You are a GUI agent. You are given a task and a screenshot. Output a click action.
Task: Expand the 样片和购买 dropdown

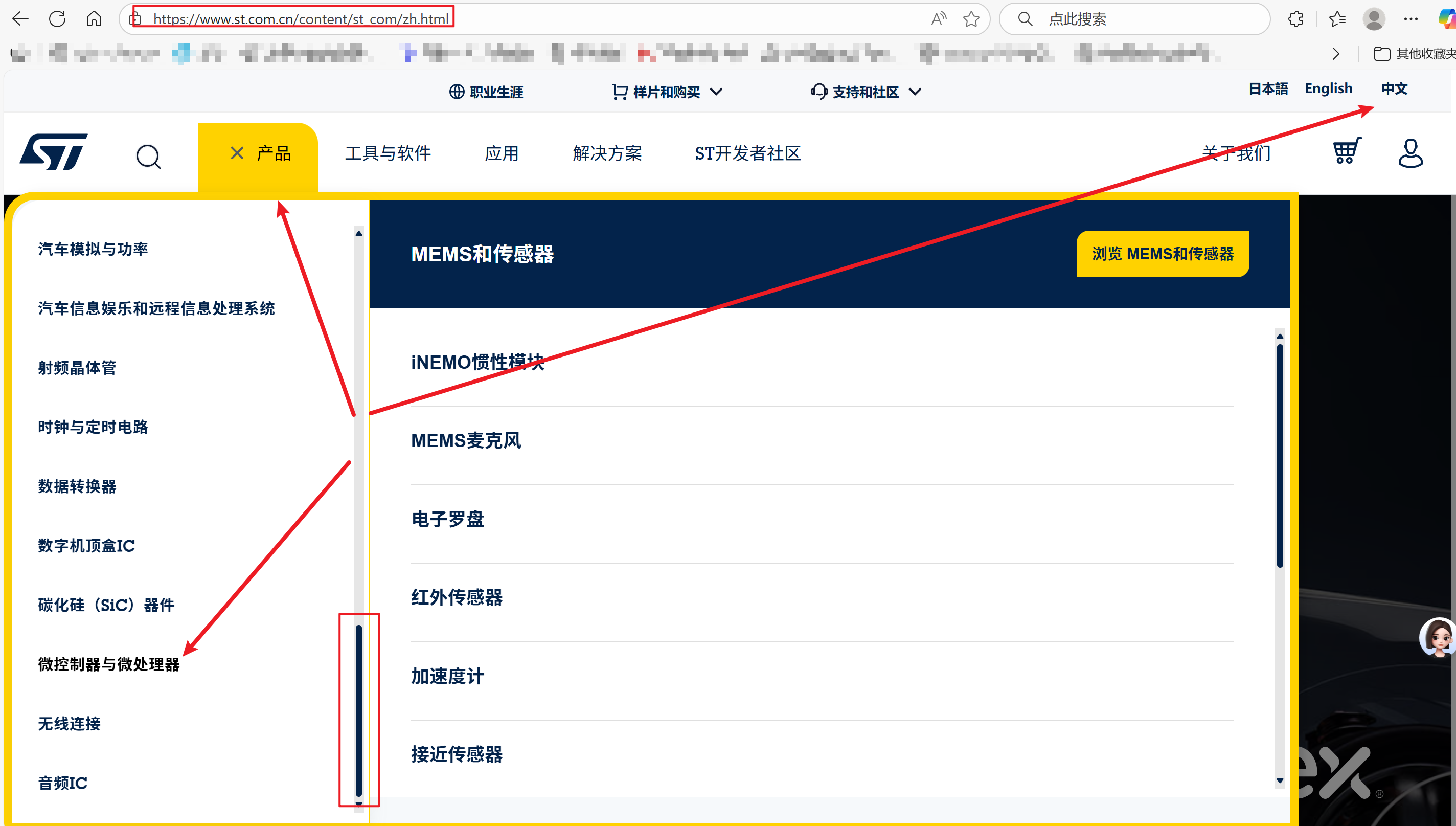667,92
